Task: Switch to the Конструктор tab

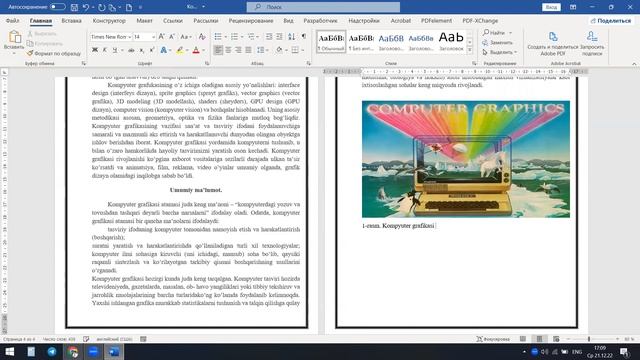Action: [109, 20]
